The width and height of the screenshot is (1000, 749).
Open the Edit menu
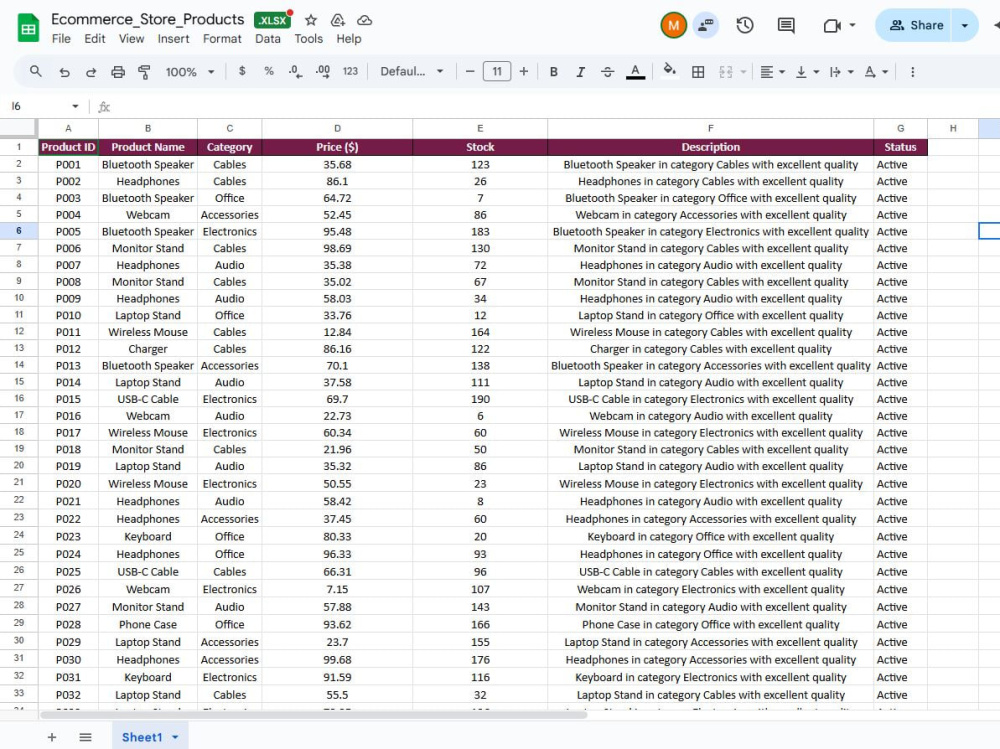click(x=94, y=38)
